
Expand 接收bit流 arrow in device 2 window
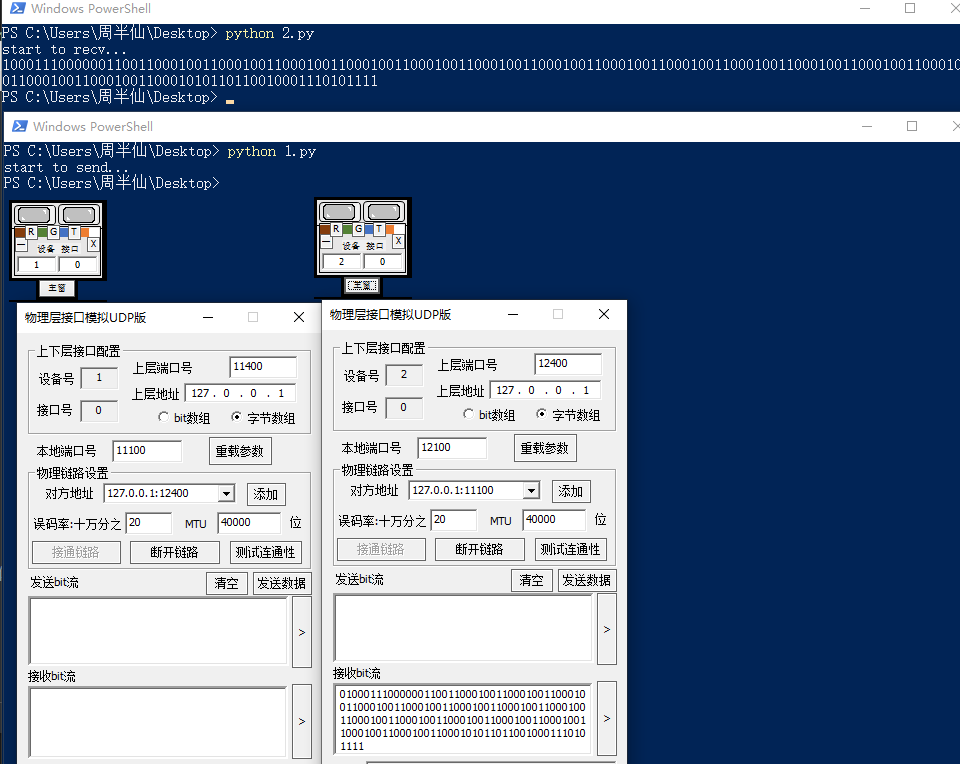pos(607,719)
